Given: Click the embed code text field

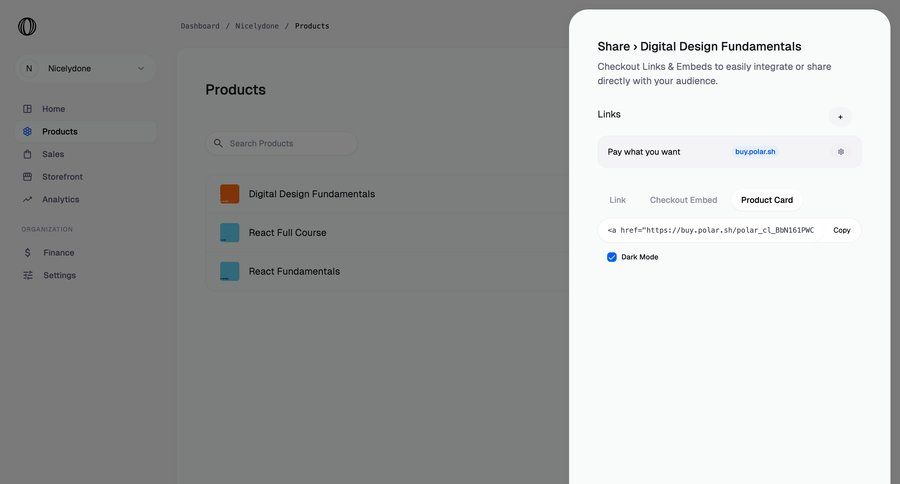Looking at the screenshot, I should pos(711,230).
